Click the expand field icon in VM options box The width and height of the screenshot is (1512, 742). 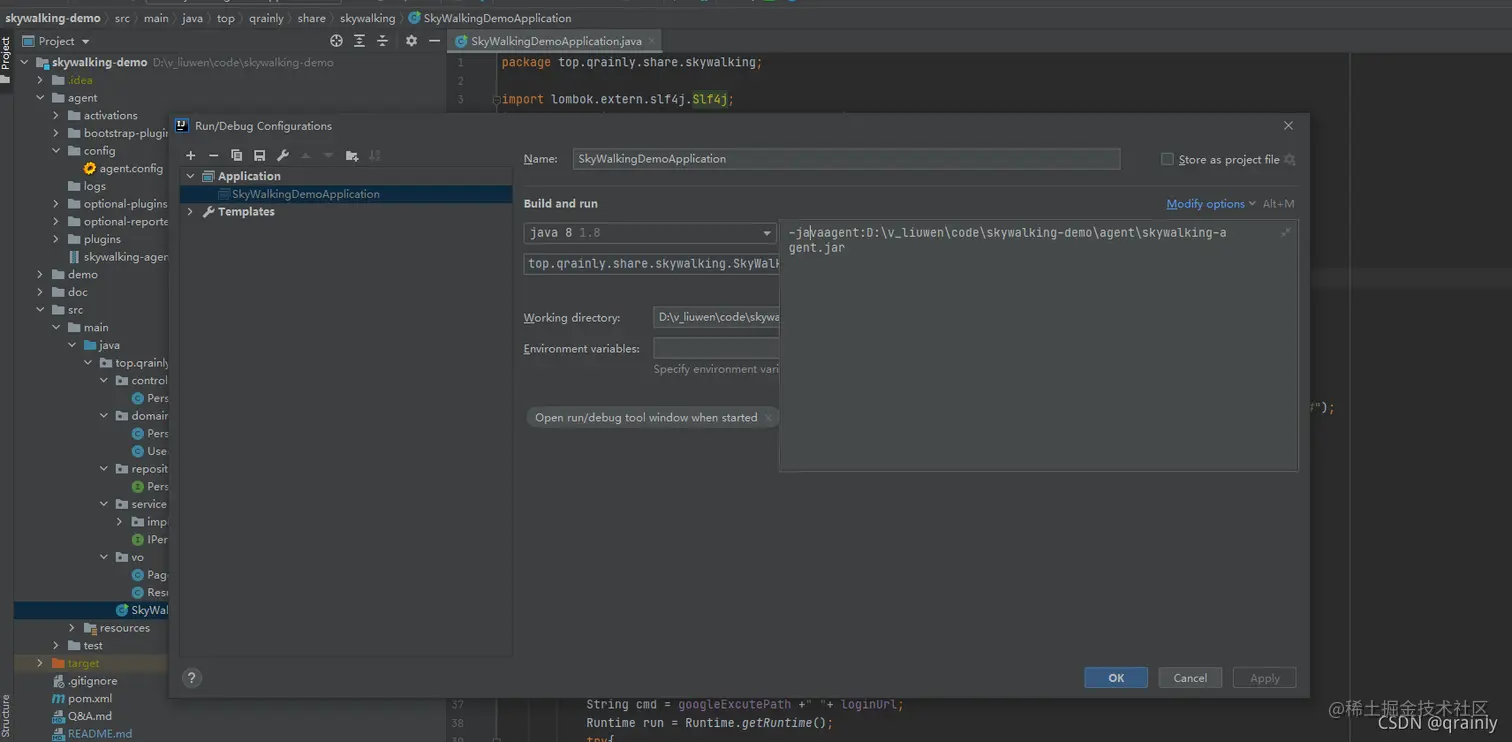[x=1285, y=232]
